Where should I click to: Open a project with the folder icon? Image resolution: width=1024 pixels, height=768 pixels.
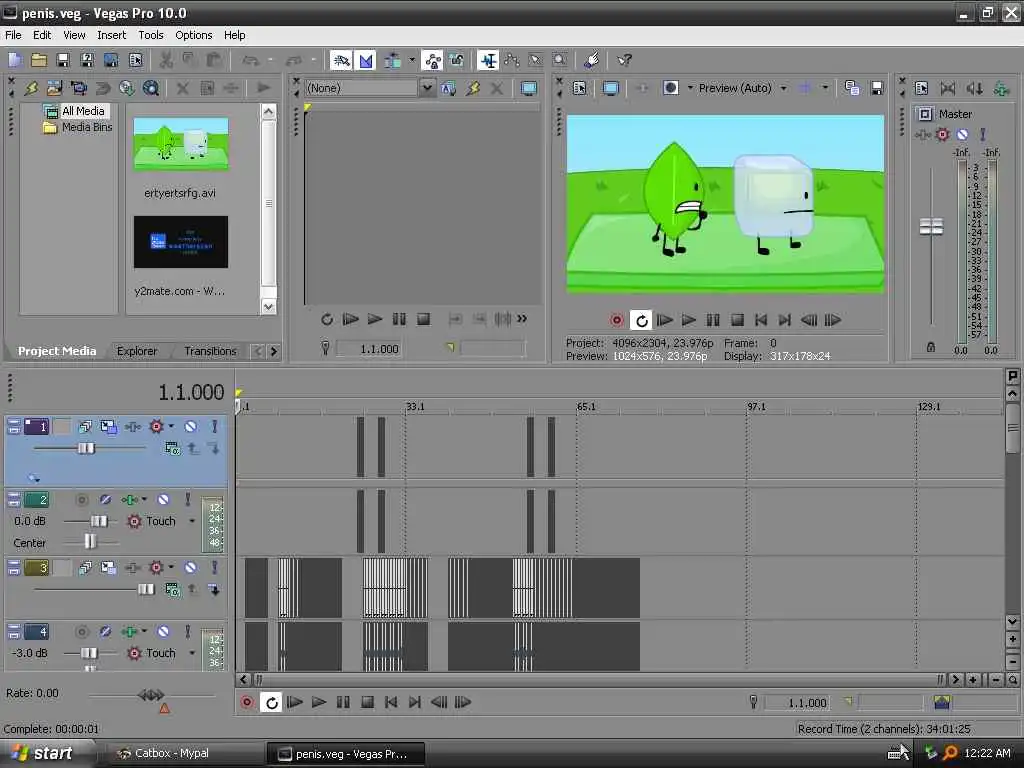(39, 61)
